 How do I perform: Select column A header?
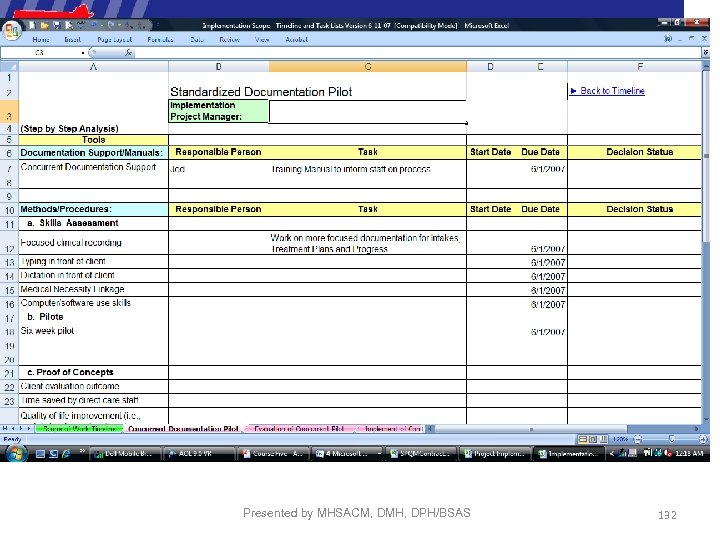point(93,67)
